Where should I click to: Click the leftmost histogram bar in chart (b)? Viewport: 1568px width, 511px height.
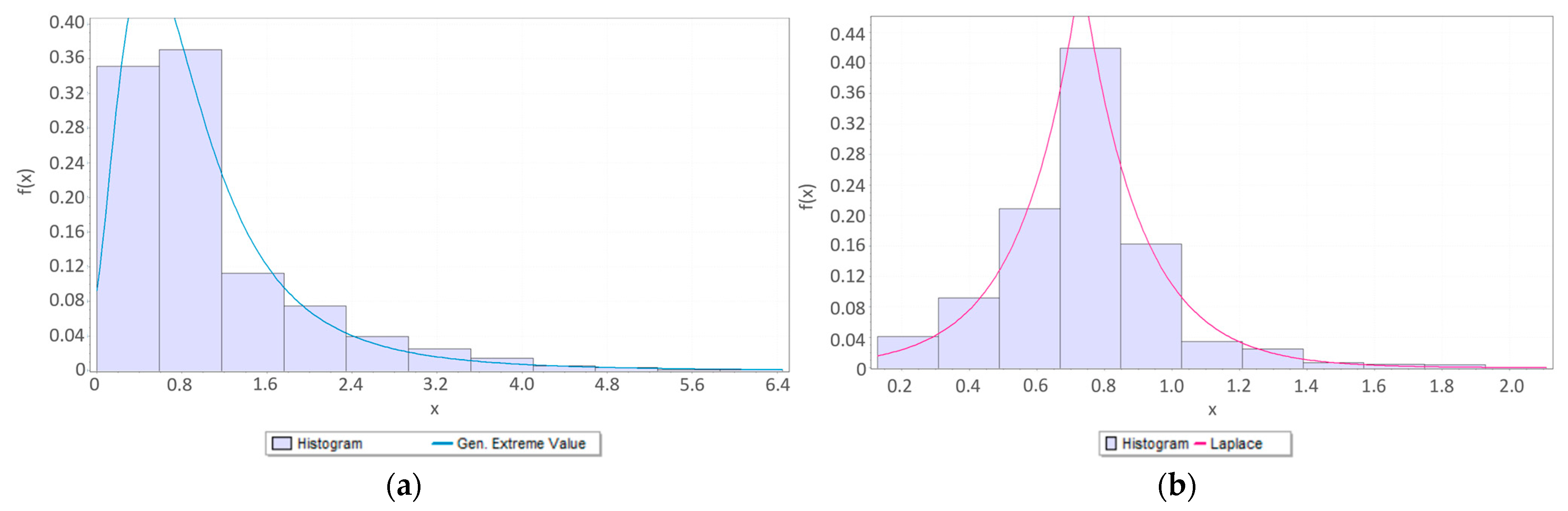[907, 353]
